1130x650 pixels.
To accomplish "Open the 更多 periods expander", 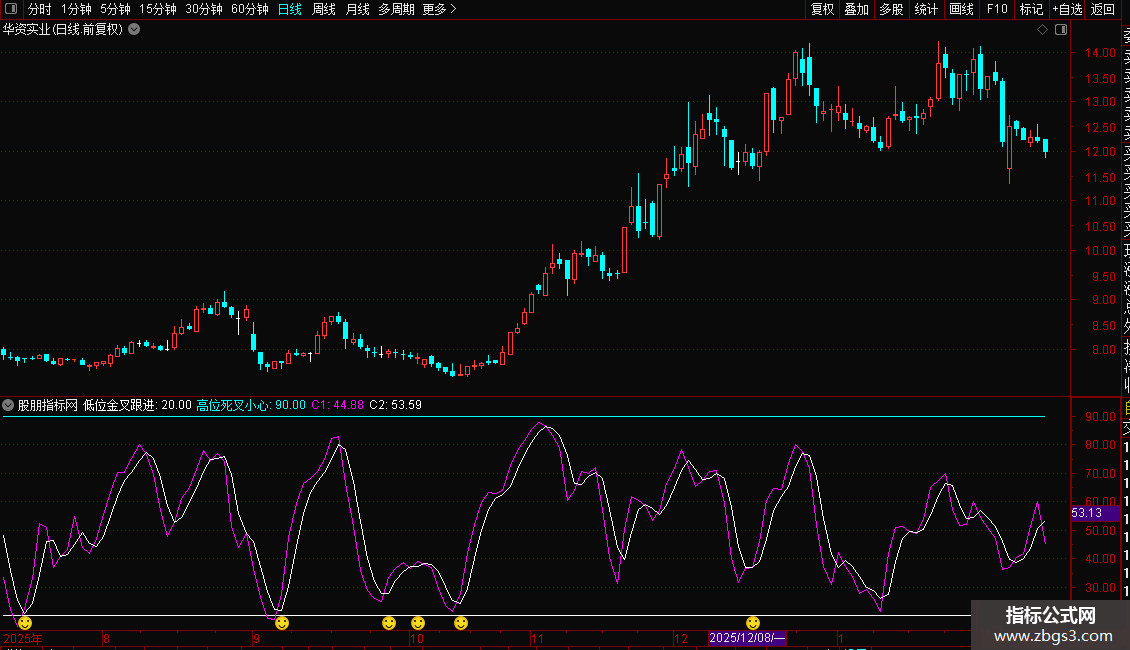I will pyautogui.click(x=439, y=9).
